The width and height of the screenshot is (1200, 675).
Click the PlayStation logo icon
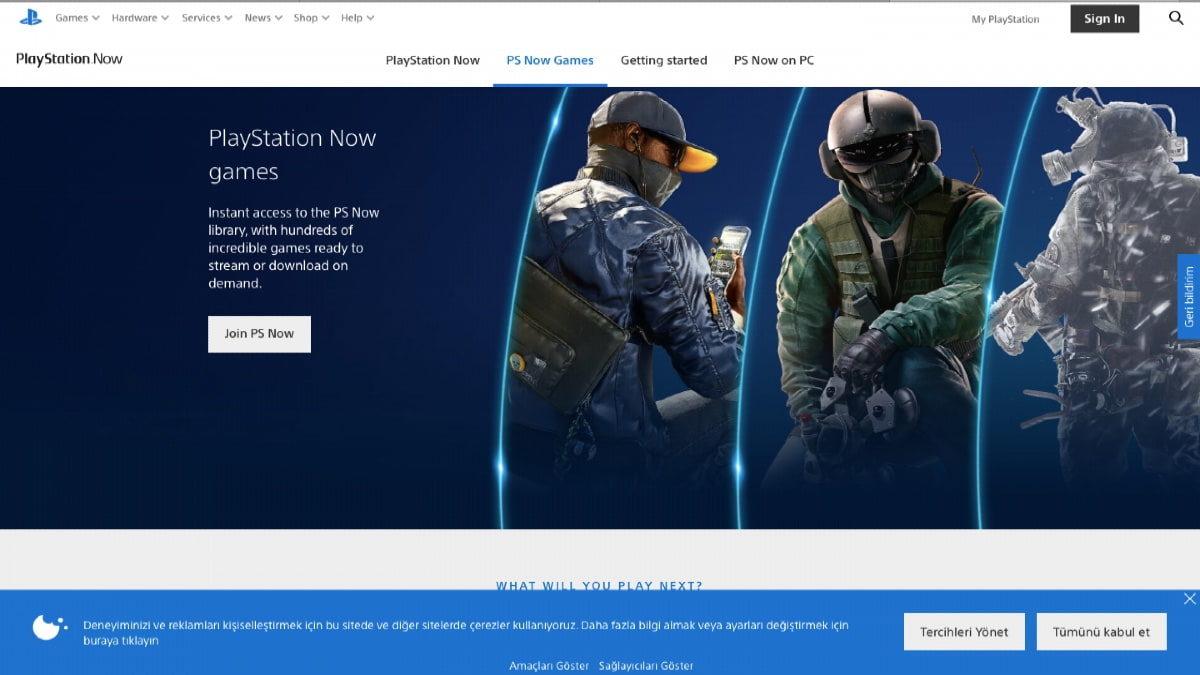pyautogui.click(x=30, y=18)
